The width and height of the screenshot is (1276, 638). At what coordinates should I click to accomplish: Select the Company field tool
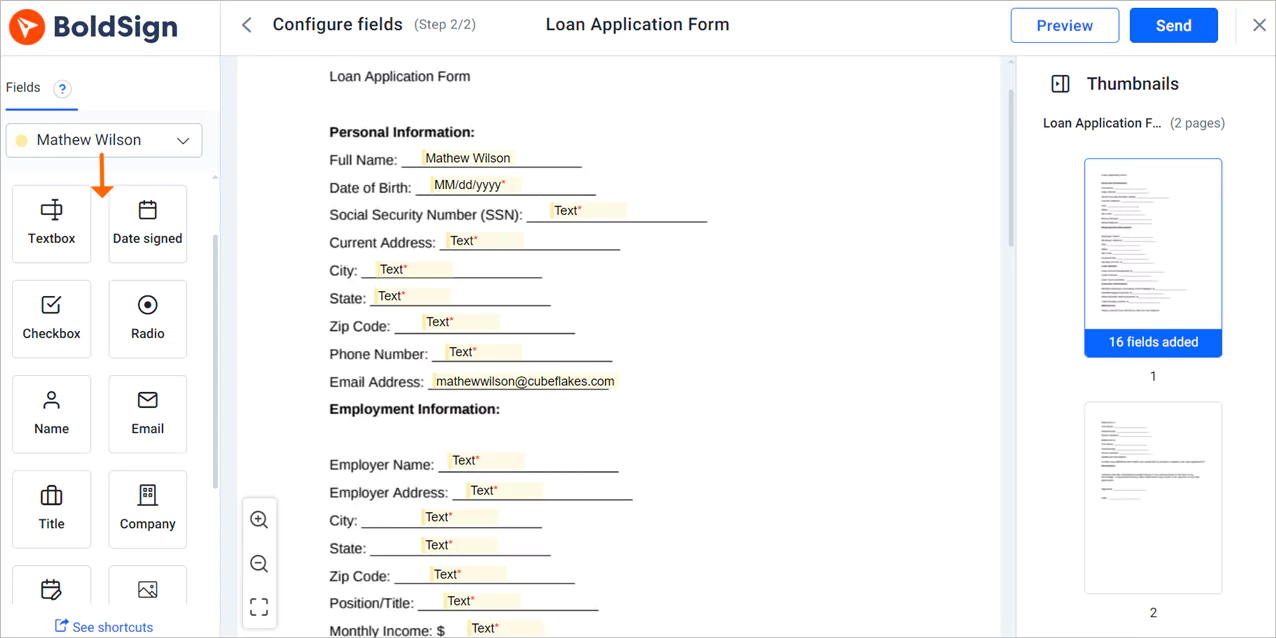[148, 509]
